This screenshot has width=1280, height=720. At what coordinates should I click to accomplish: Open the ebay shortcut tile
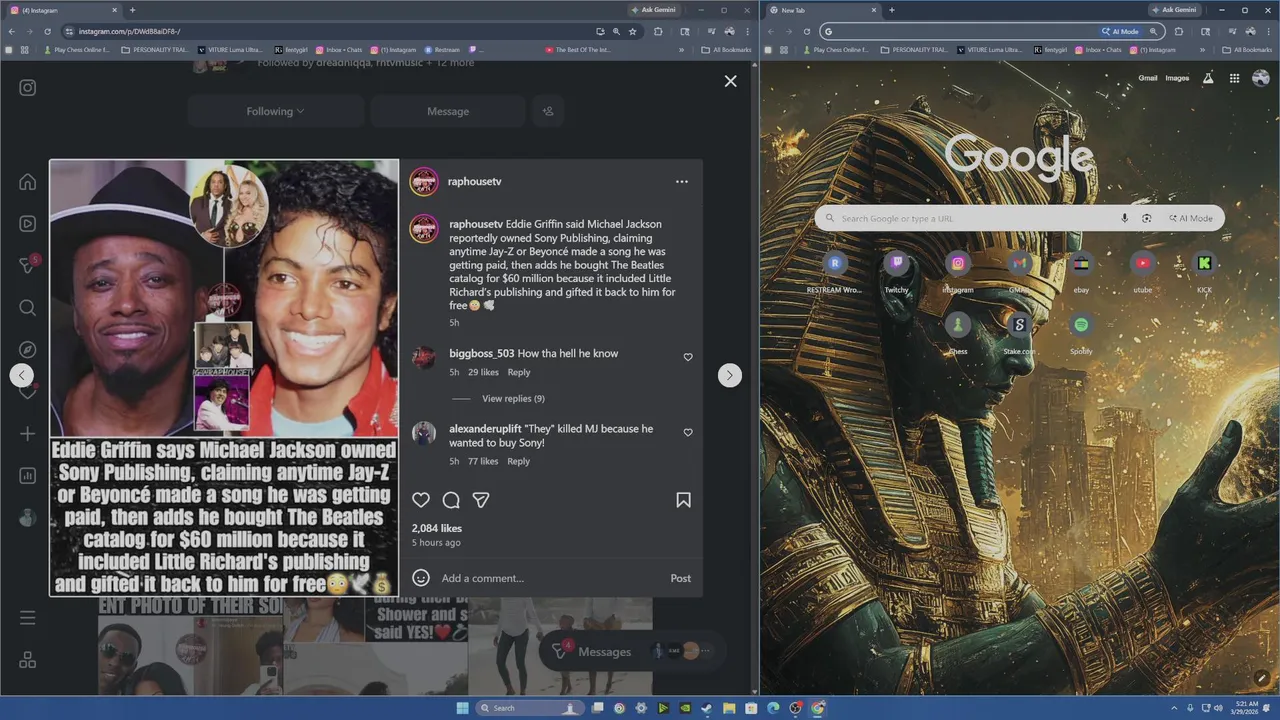1081,271
